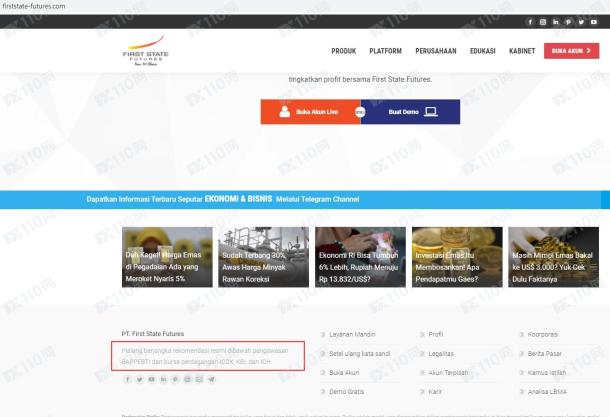The height and width of the screenshot is (417, 610).
Task: Open the Profil footer link
Action: coord(436,335)
